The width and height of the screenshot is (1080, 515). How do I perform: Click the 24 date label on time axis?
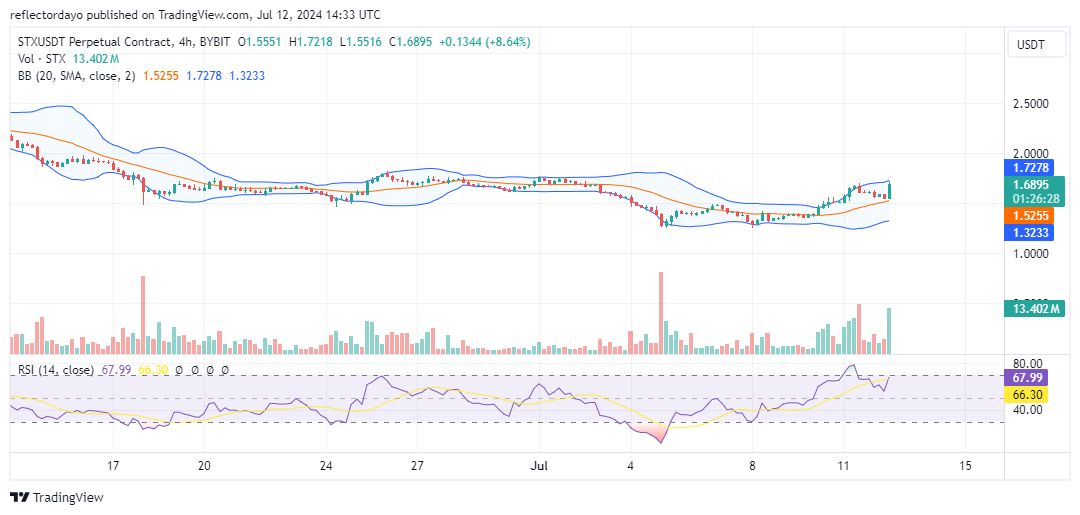coord(326,465)
